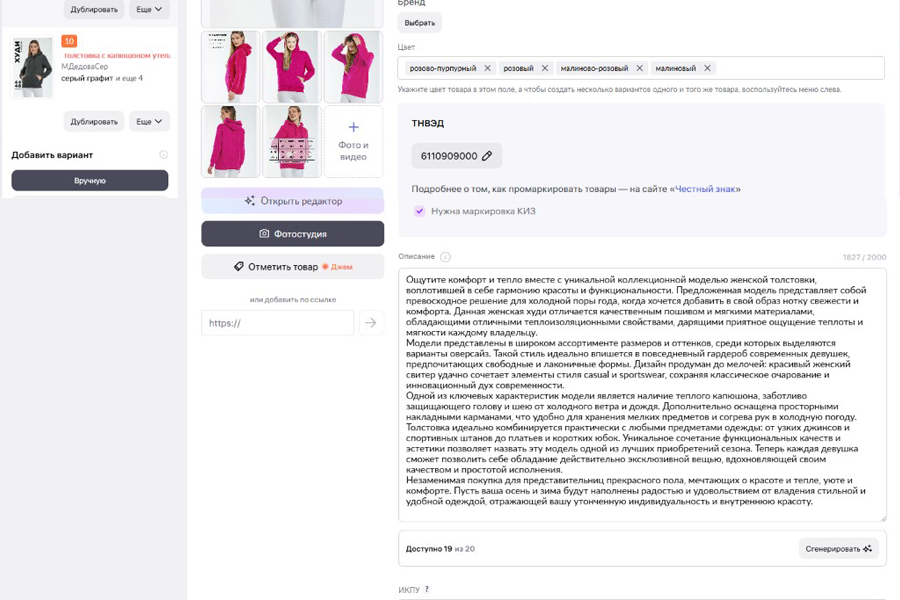The image size is (900, 600).
Task: Remove the розово-пурпурный color tag
Action: click(x=487, y=68)
